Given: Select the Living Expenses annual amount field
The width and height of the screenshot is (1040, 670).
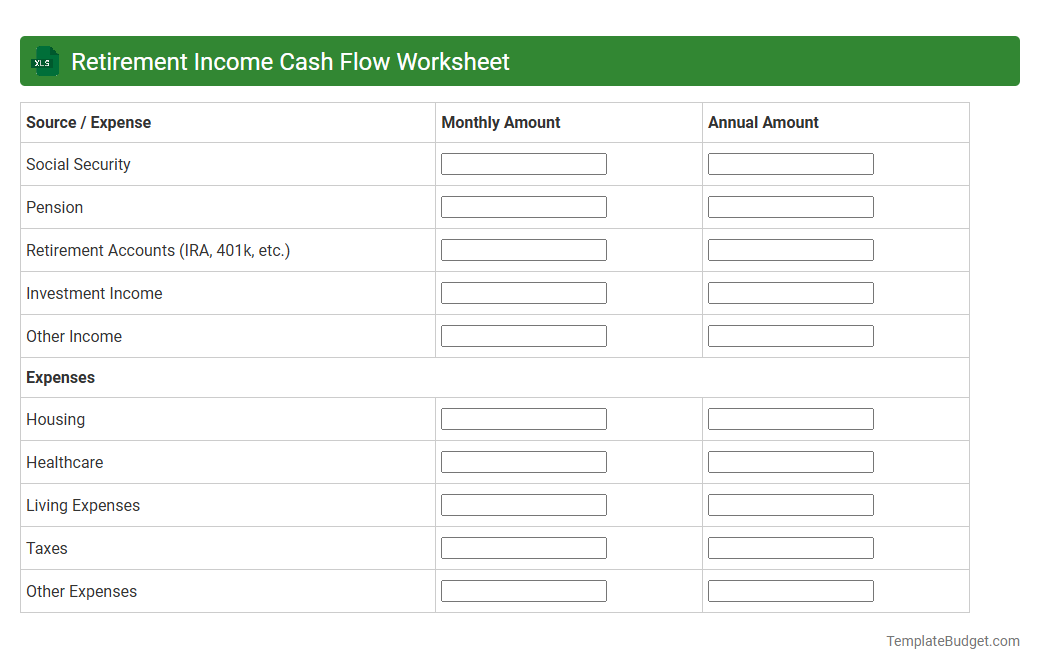Looking at the screenshot, I should click(790, 504).
